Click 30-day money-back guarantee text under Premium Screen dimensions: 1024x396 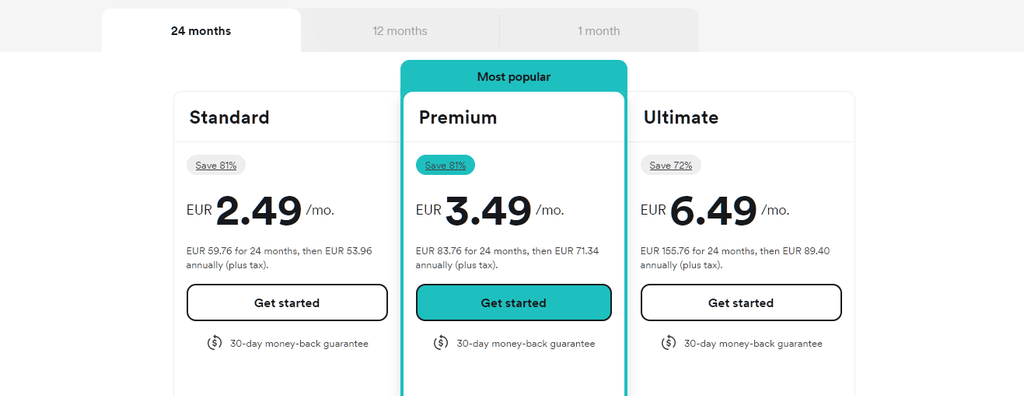(526, 343)
